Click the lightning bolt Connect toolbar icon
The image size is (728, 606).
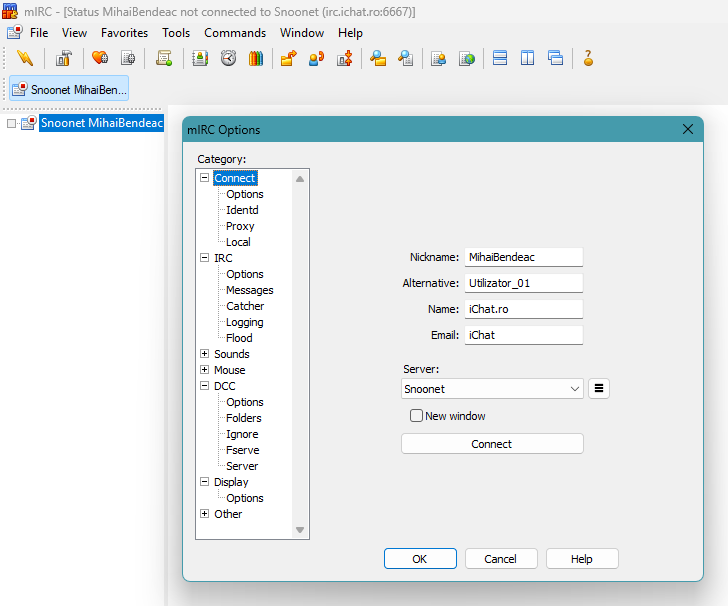25,58
